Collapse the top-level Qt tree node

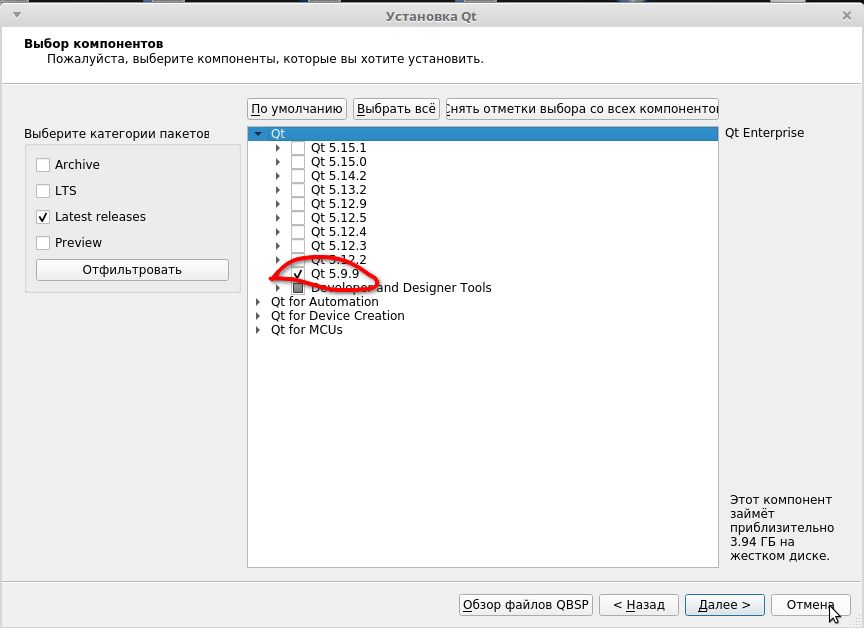[258, 134]
